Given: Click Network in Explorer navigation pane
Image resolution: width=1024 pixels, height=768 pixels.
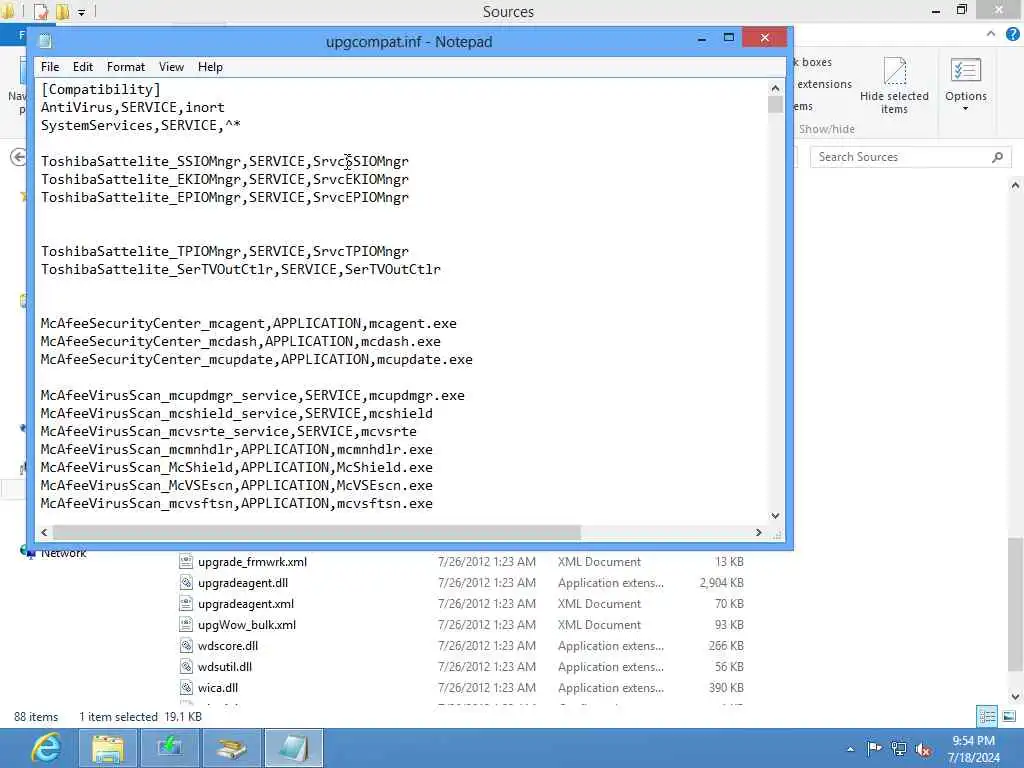Looking at the screenshot, I should click(x=63, y=554).
